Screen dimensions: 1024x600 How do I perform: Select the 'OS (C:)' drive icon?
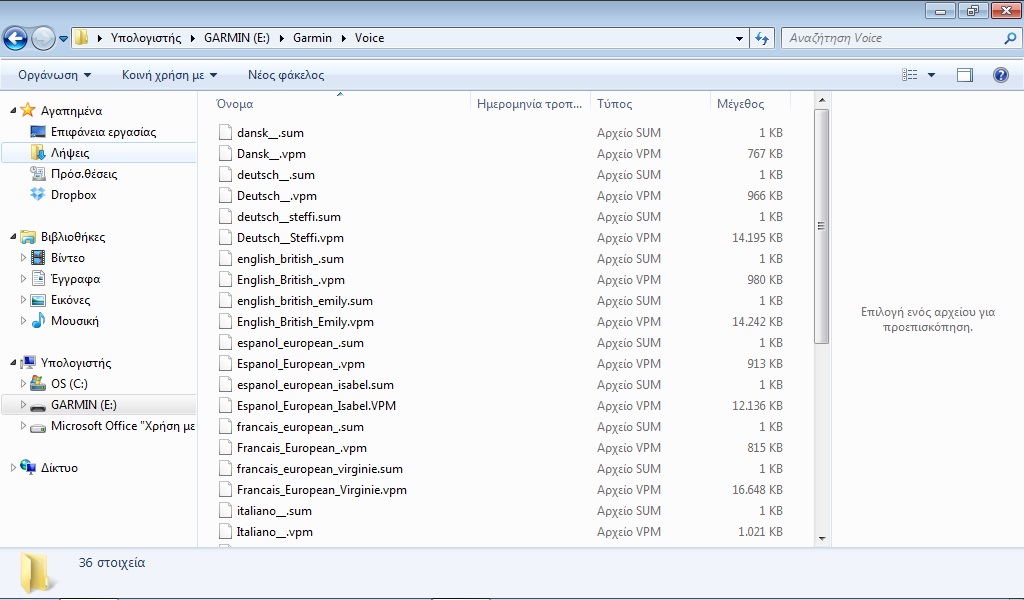(39, 384)
